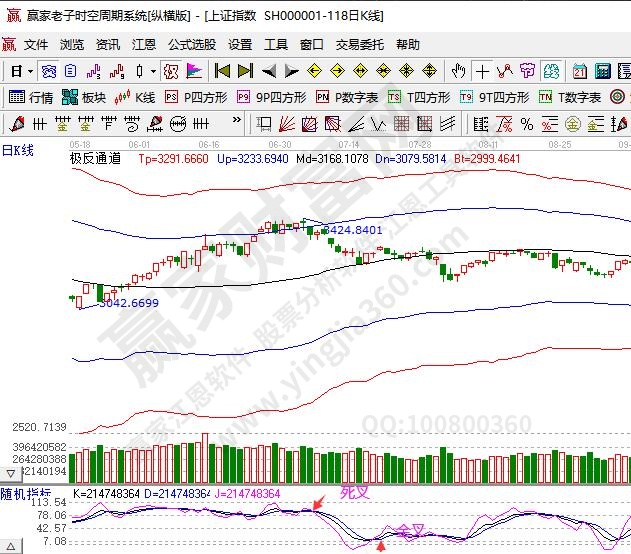Viewport: 631px width, 554px height.
Task: Toggle the K线 candlestick chart button
Action: click(136, 97)
